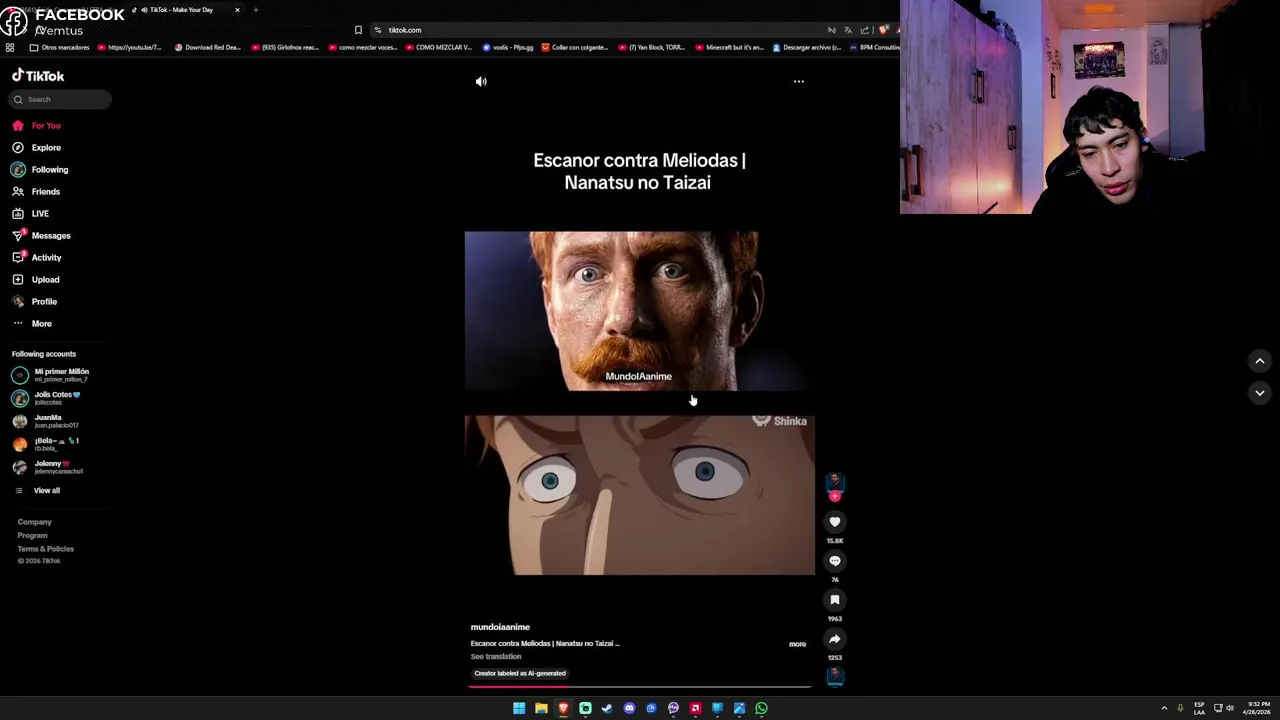
Task: Expand View all following accounts
Action: pos(37,491)
